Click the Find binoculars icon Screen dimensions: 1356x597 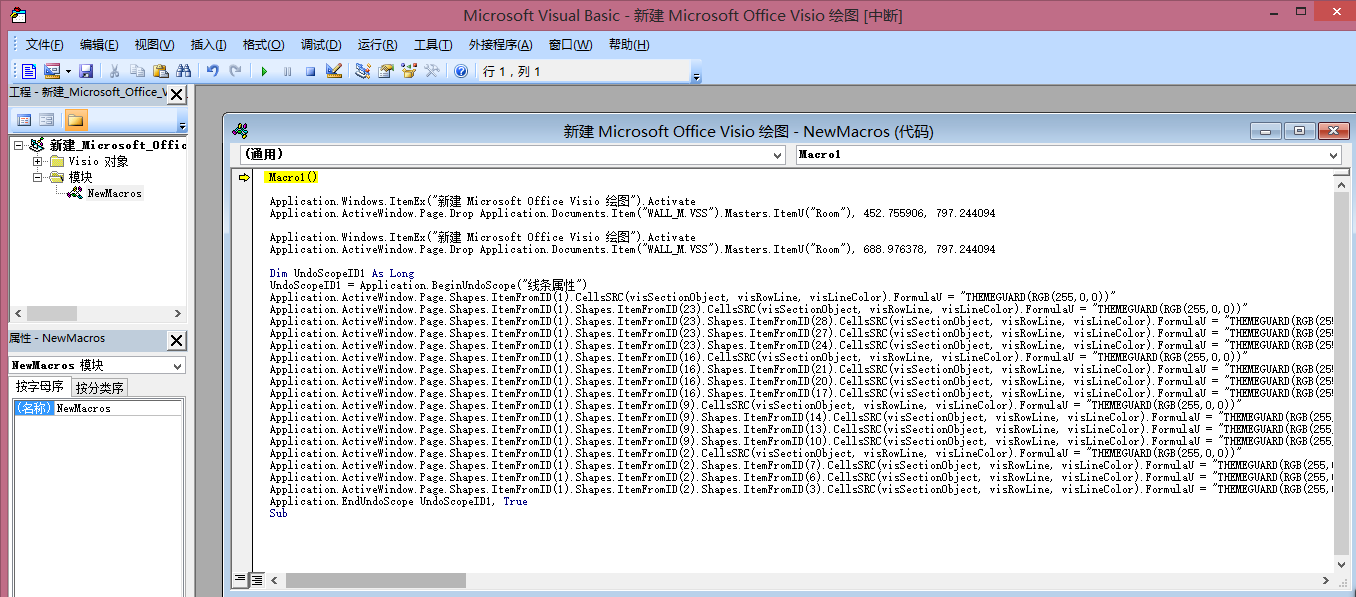183,71
